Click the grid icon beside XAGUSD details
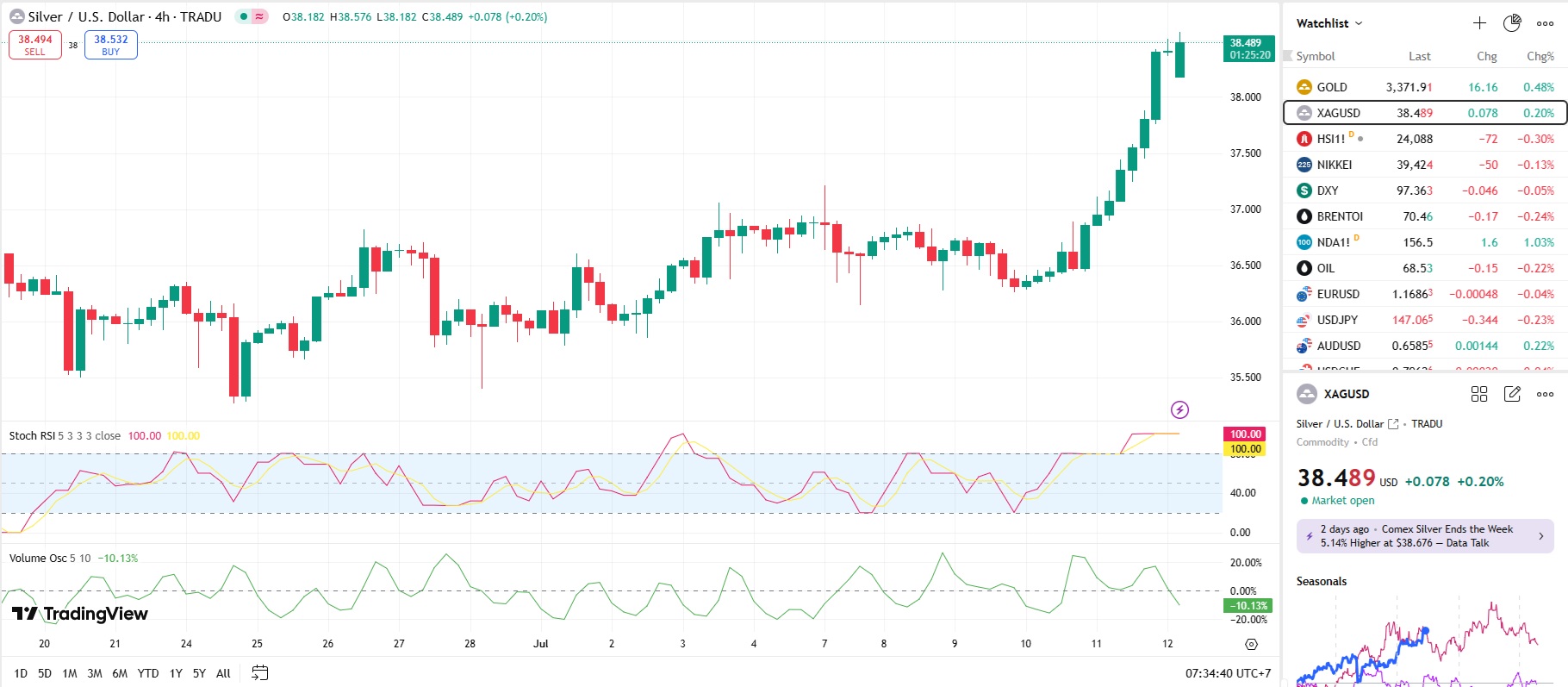 click(x=1479, y=394)
